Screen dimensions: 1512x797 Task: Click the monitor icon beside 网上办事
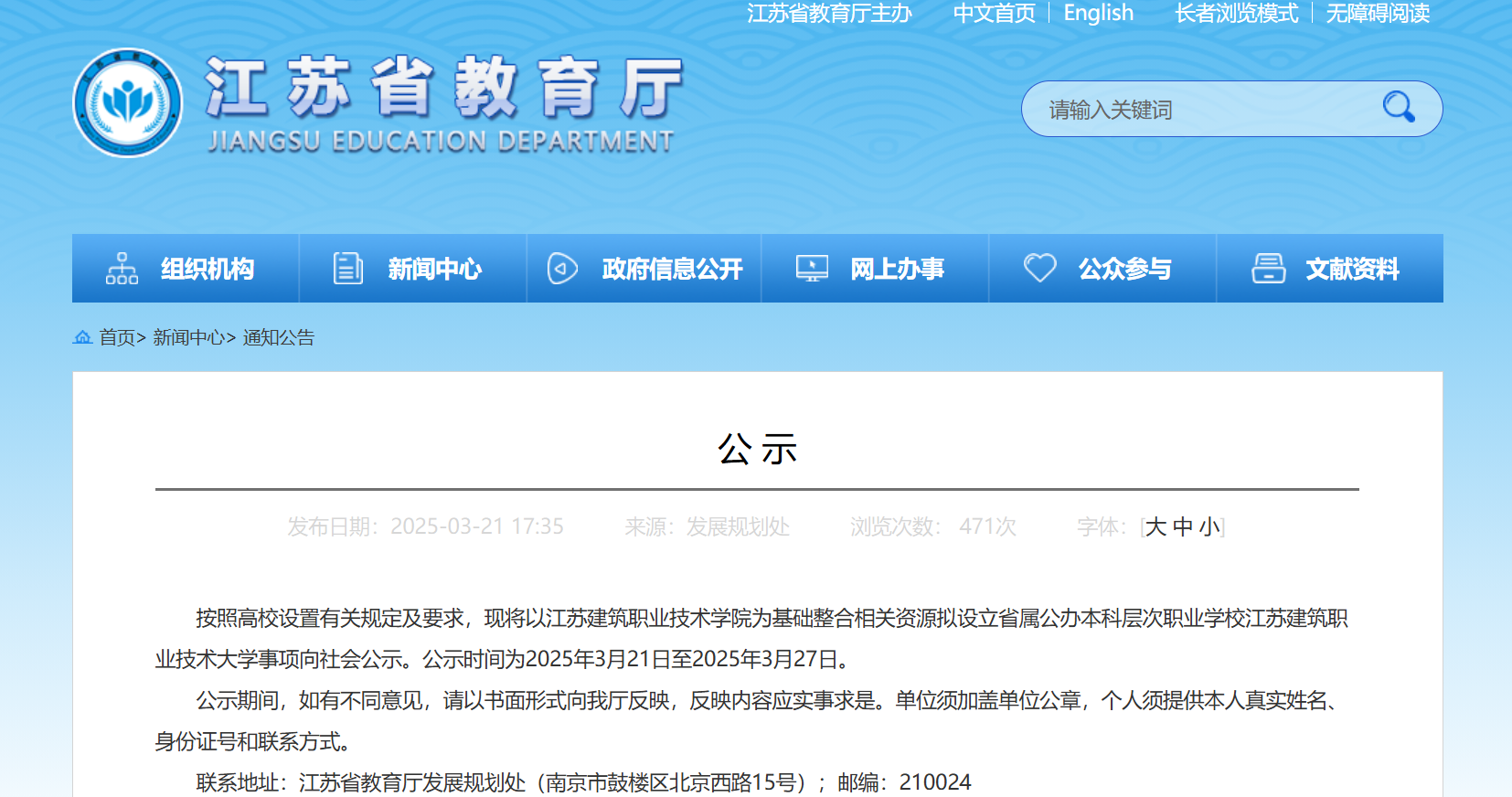[812, 269]
